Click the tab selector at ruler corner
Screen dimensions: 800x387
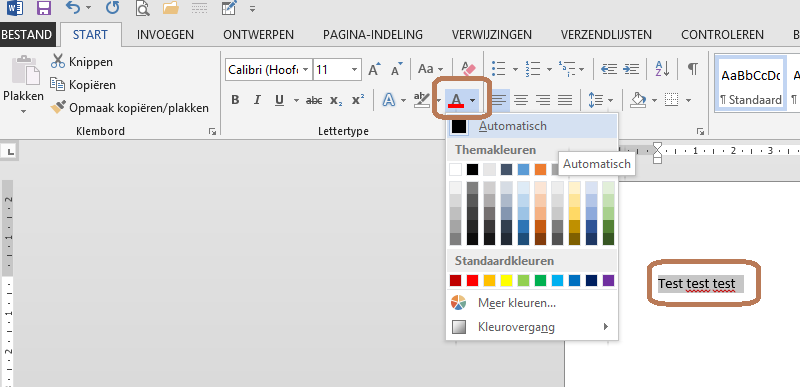pos(10,150)
